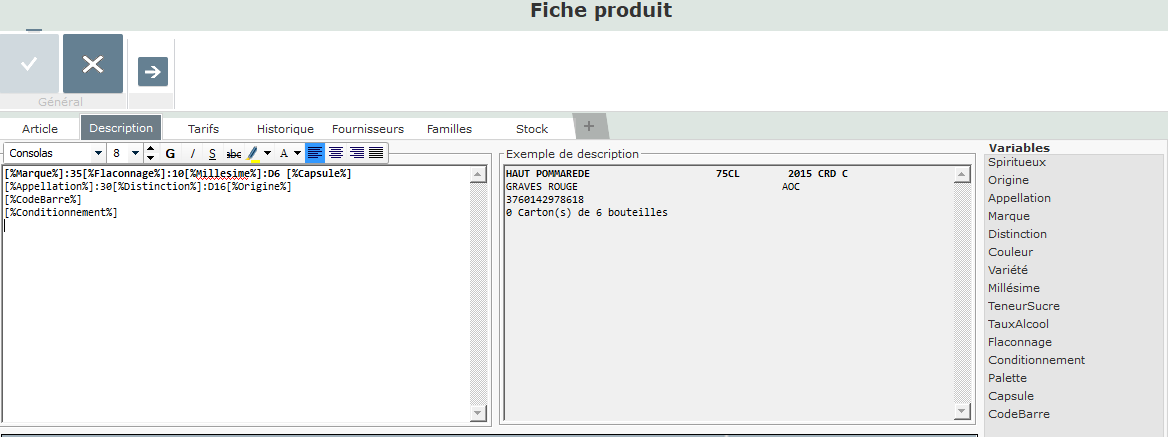Select the CodeBarre variable in the list

pyautogui.click(x=1019, y=414)
